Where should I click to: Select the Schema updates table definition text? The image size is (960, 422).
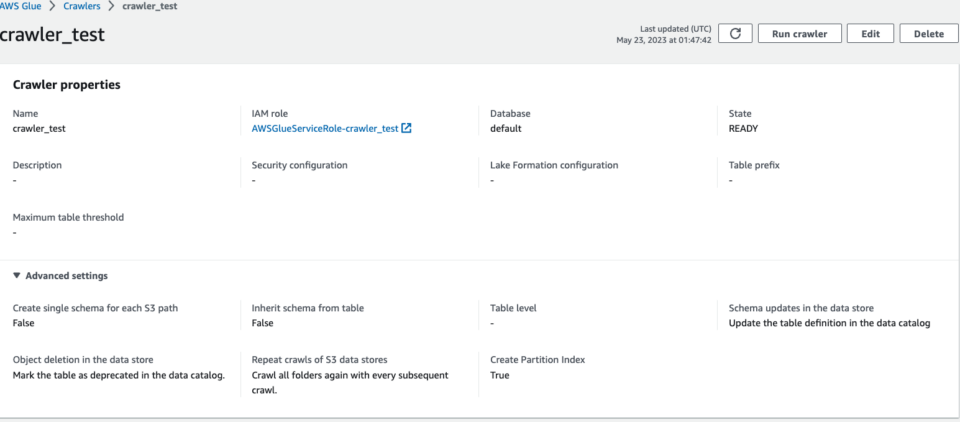point(829,324)
